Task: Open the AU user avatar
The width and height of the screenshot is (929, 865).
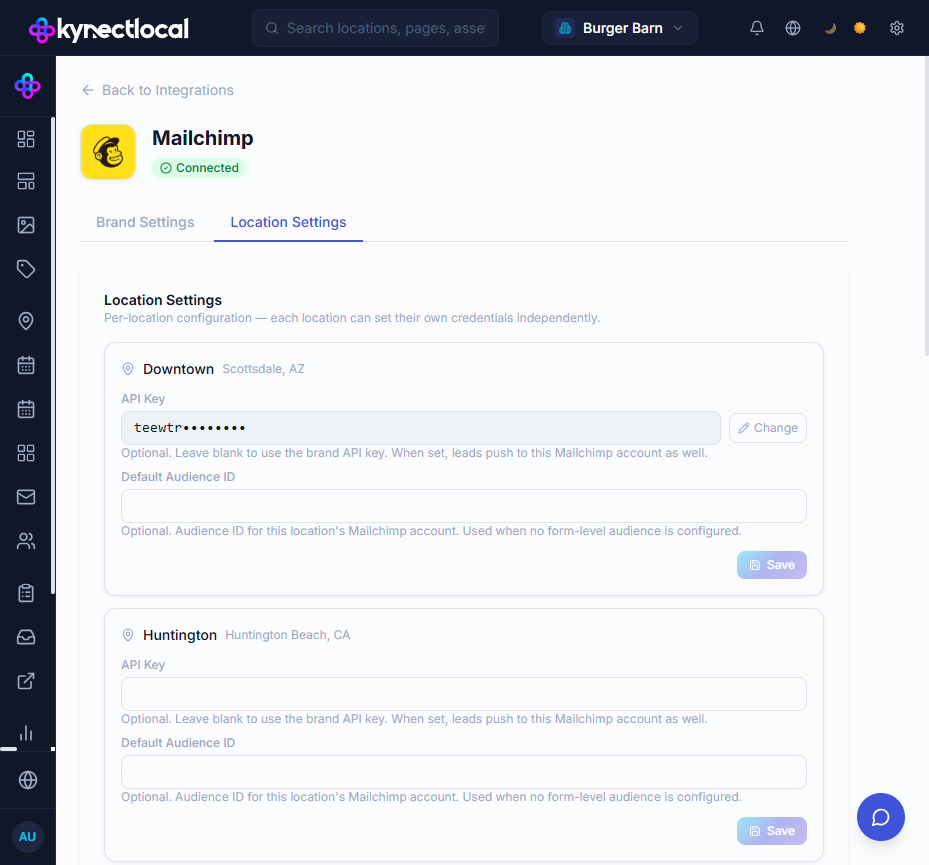Action: [28, 837]
